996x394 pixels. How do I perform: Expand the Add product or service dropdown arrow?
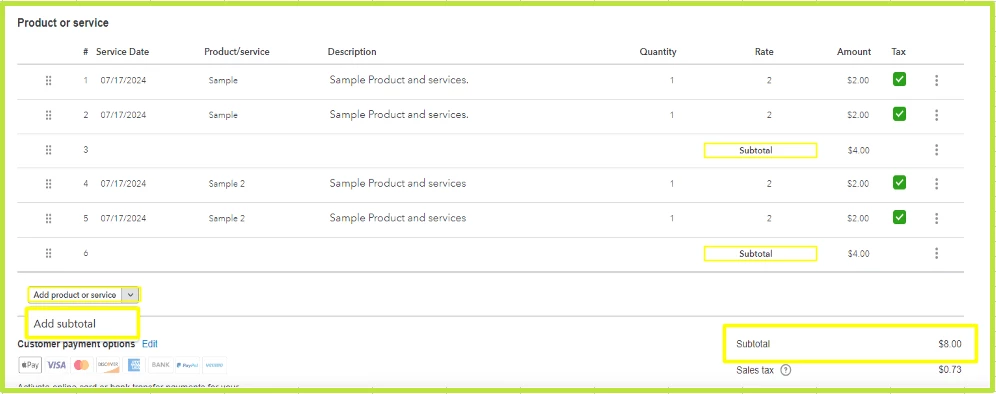coord(130,295)
